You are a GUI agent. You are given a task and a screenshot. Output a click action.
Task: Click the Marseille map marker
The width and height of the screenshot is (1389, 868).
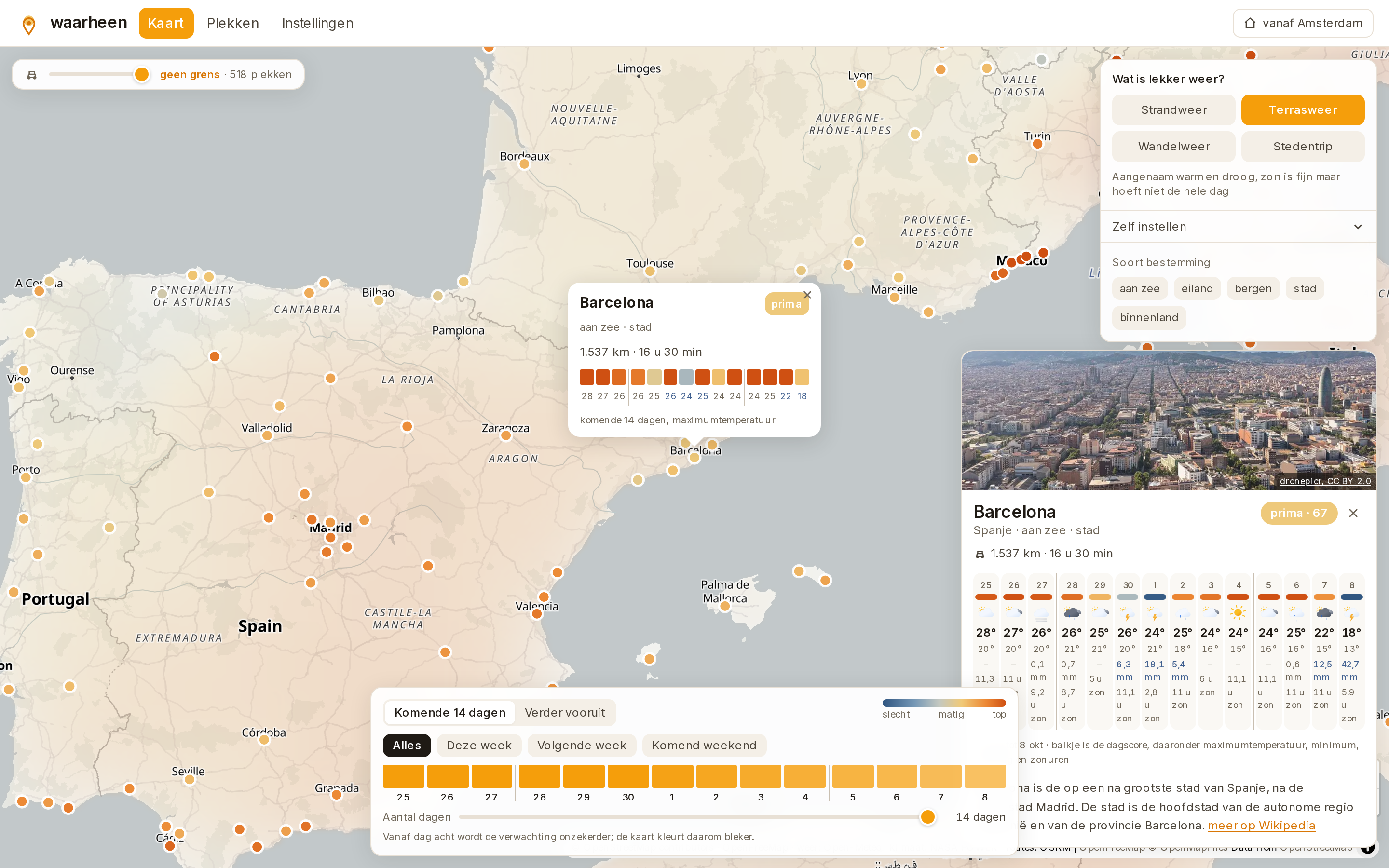click(894, 298)
